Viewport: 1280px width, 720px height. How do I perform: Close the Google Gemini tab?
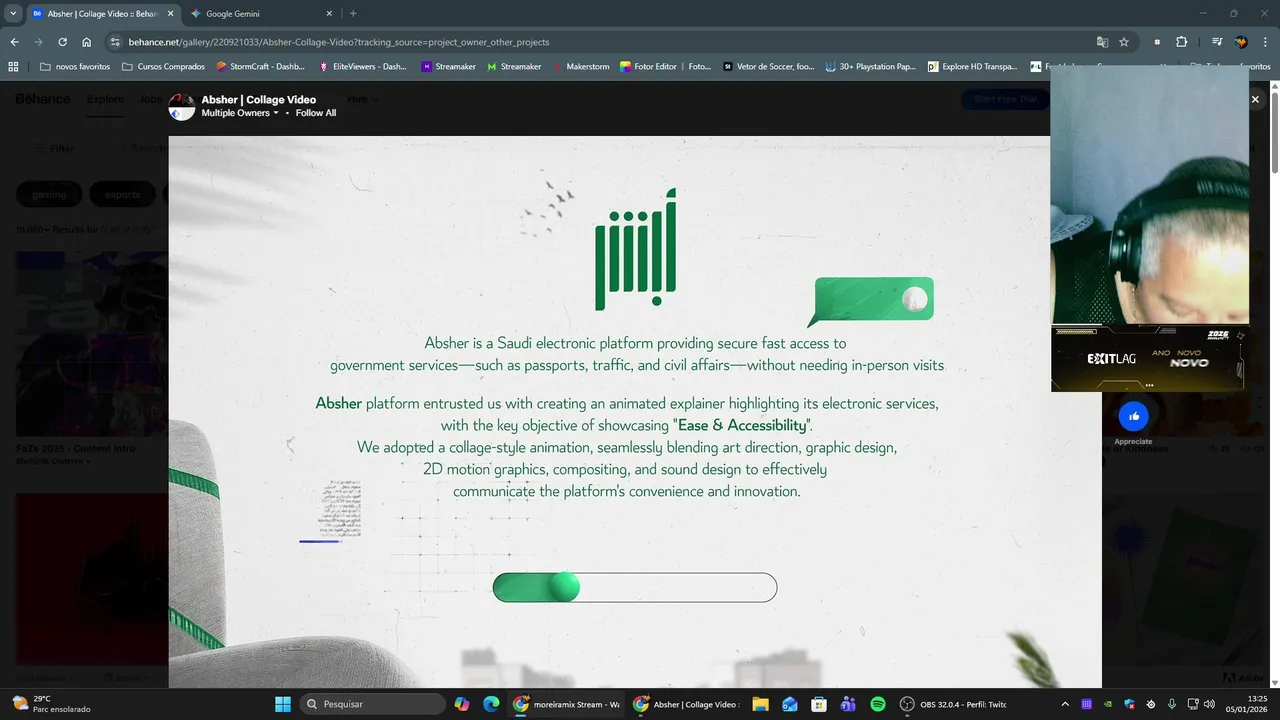(329, 14)
